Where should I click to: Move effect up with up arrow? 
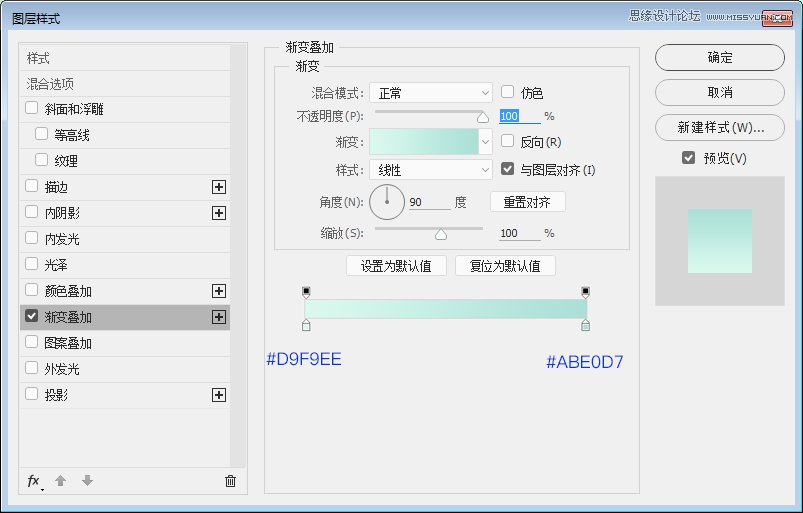[60, 481]
